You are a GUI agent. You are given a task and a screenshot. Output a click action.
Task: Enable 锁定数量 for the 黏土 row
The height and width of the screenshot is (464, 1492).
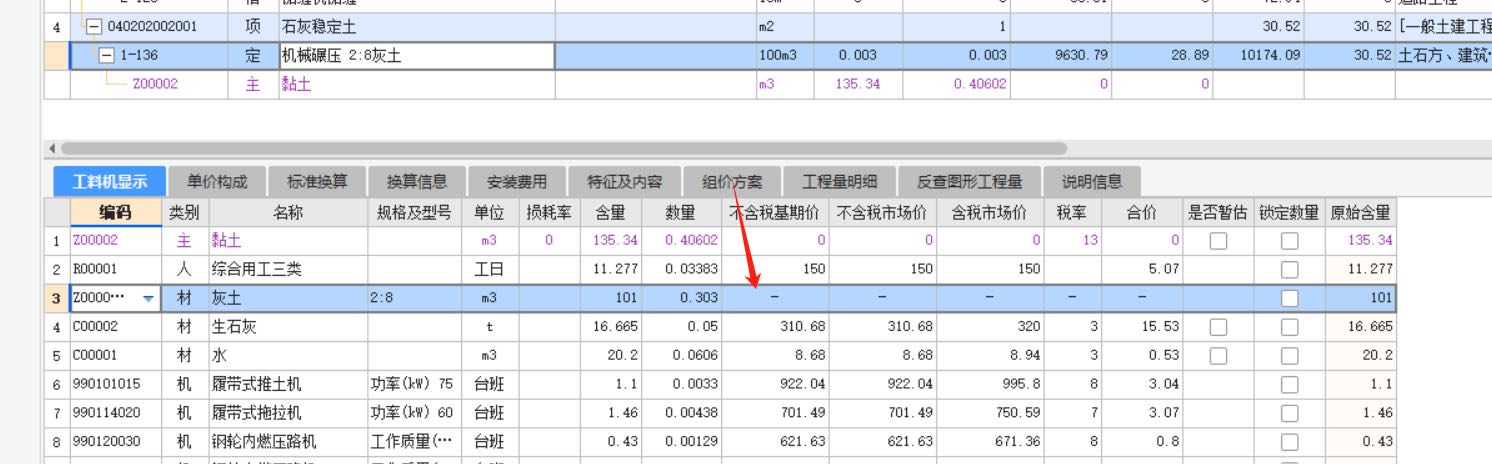click(x=1290, y=241)
